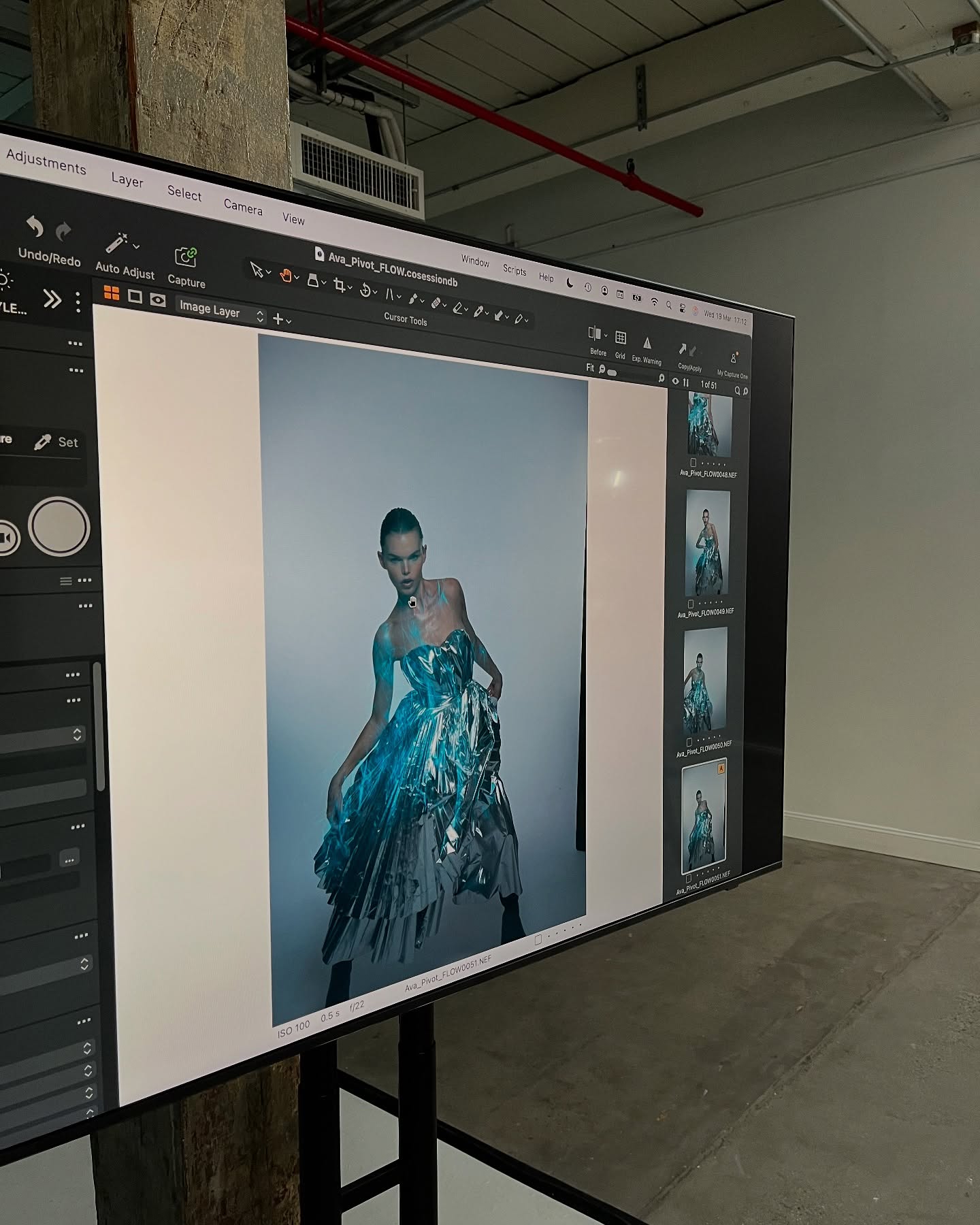Image resolution: width=980 pixels, height=1225 pixels.
Task: Select thumbnail Ava_Pivot_FLOW0049.NEF
Action: 708,543
